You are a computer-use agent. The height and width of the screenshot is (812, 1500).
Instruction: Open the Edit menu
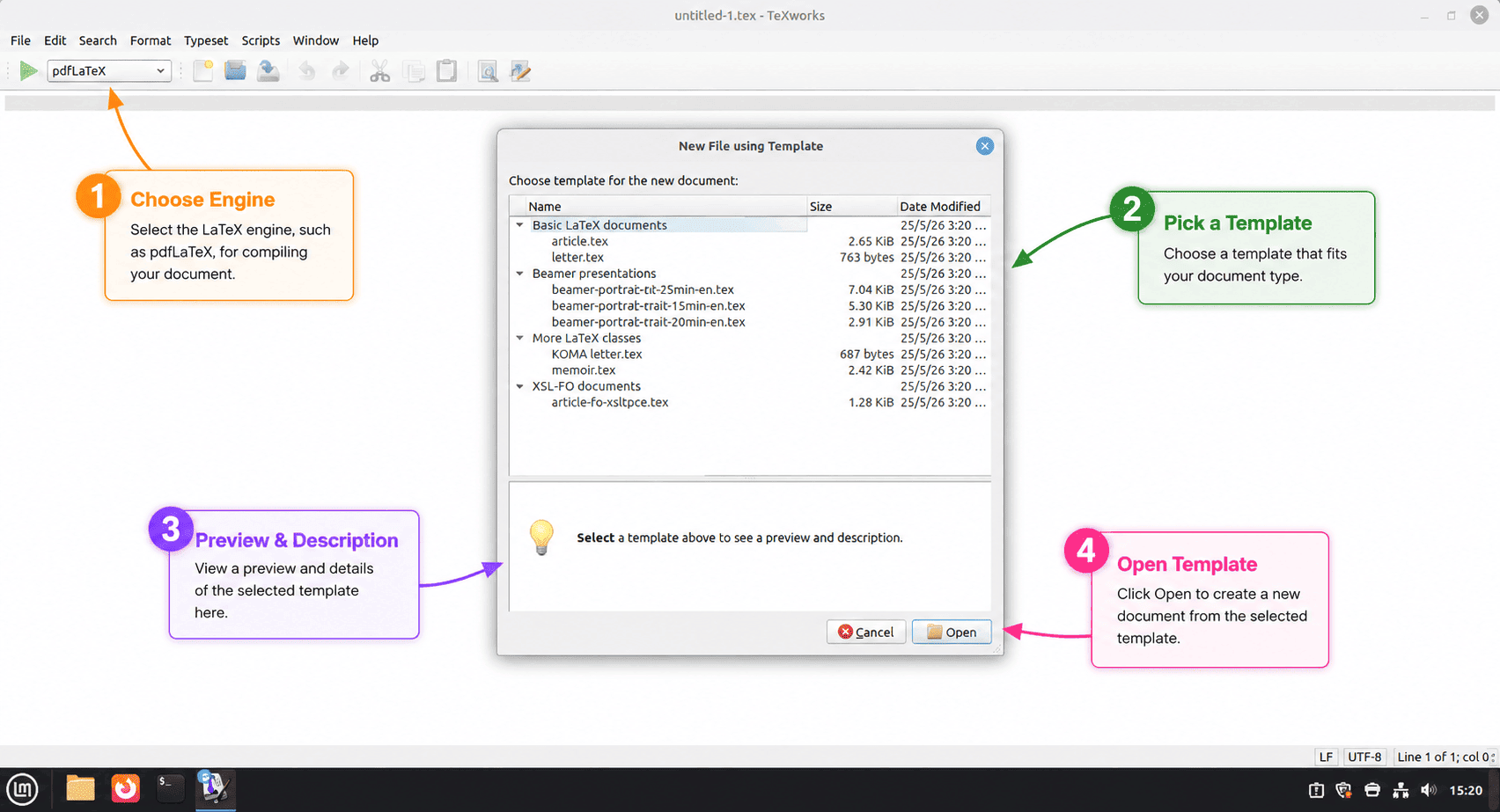pyautogui.click(x=55, y=40)
